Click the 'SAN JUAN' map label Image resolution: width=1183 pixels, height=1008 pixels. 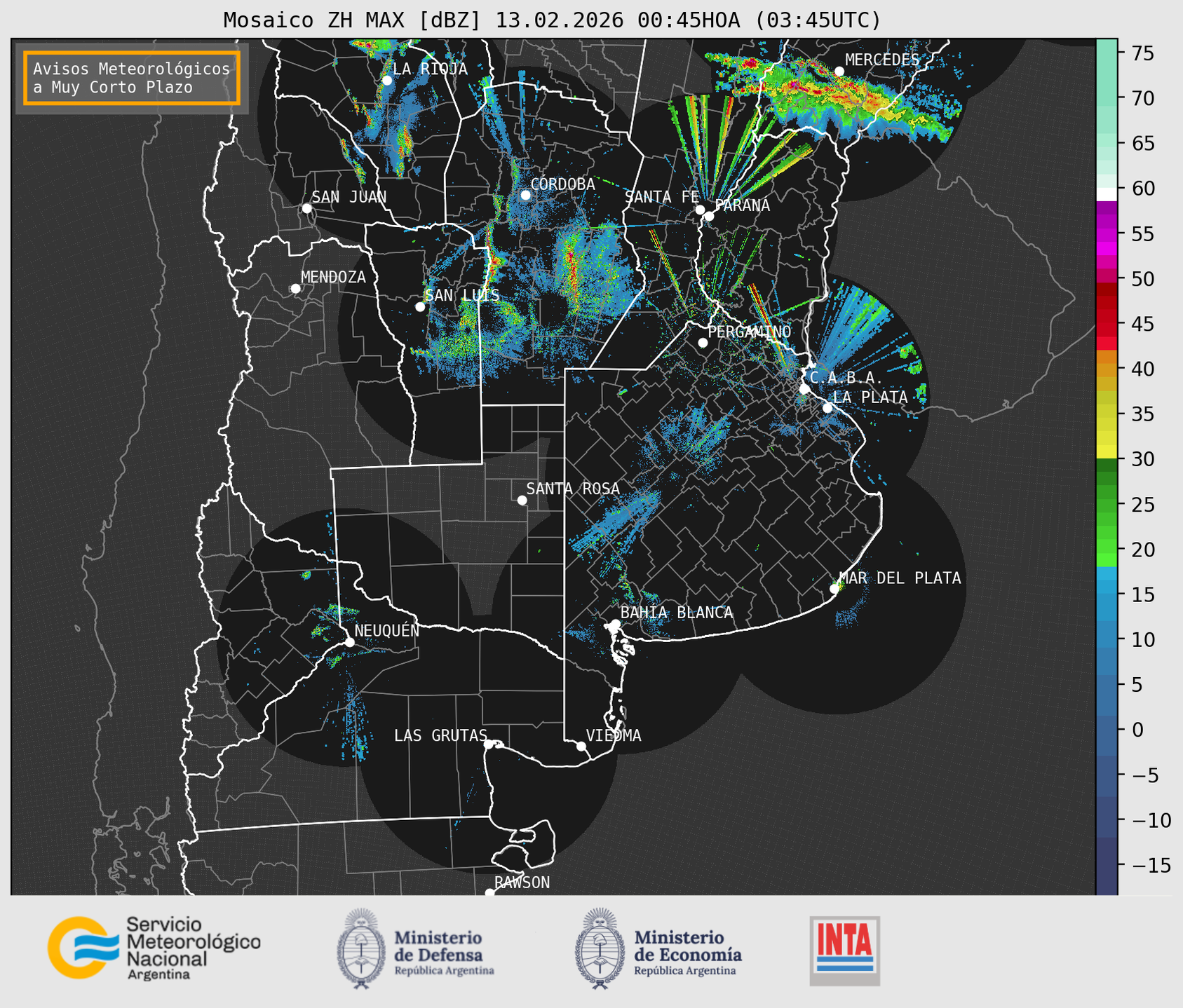pos(349,197)
